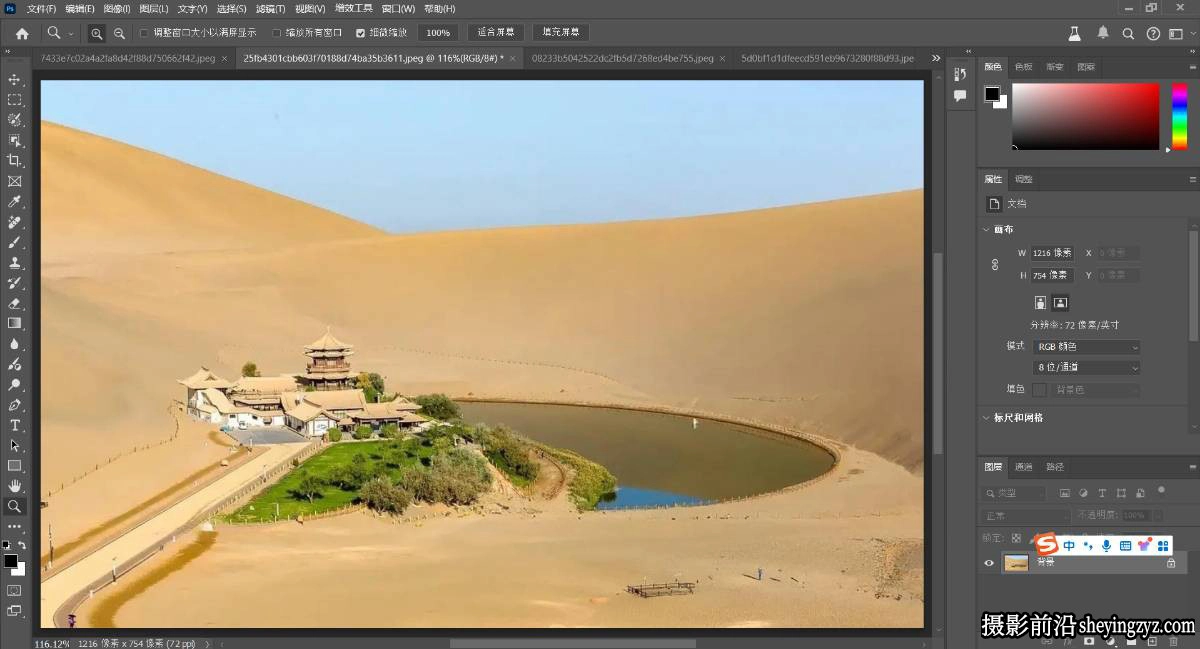Image resolution: width=1200 pixels, height=649 pixels.
Task: Hide the 背景 layer via eye icon
Action: (x=989, y=563)
